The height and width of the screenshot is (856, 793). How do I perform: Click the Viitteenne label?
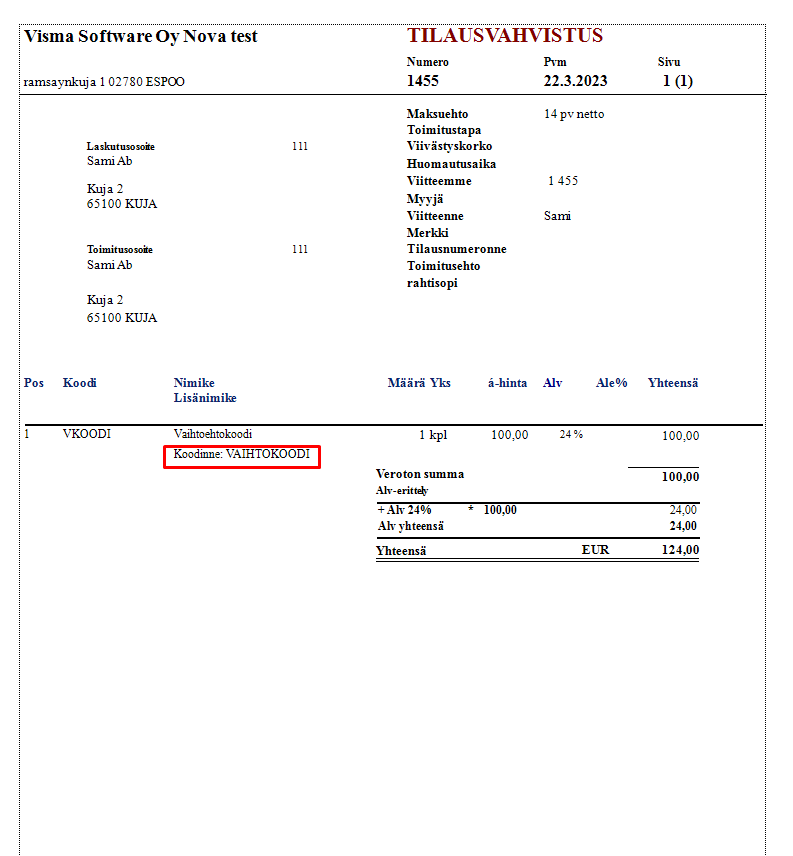point(435,216)
